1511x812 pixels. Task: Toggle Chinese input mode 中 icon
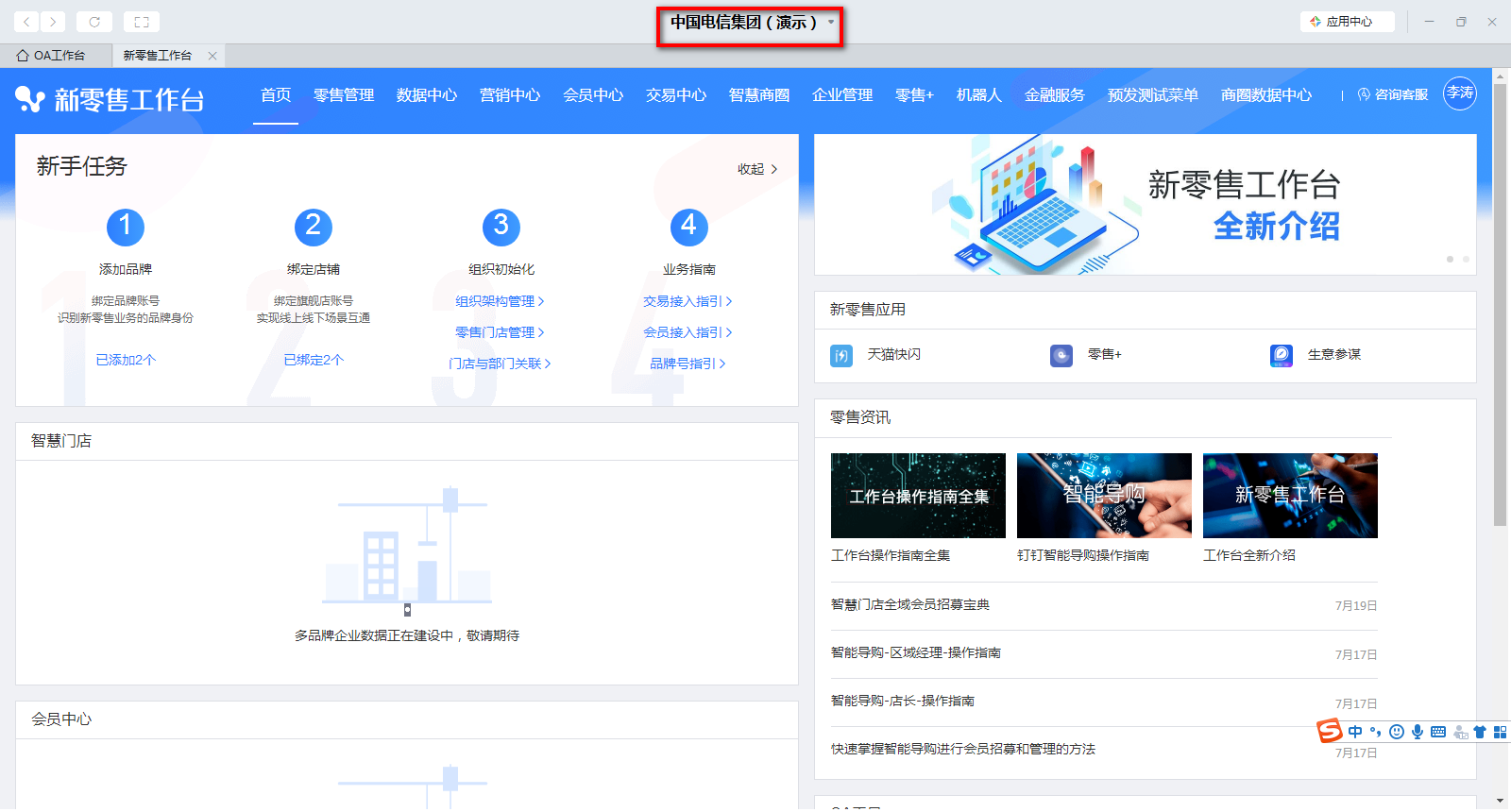1355,732
